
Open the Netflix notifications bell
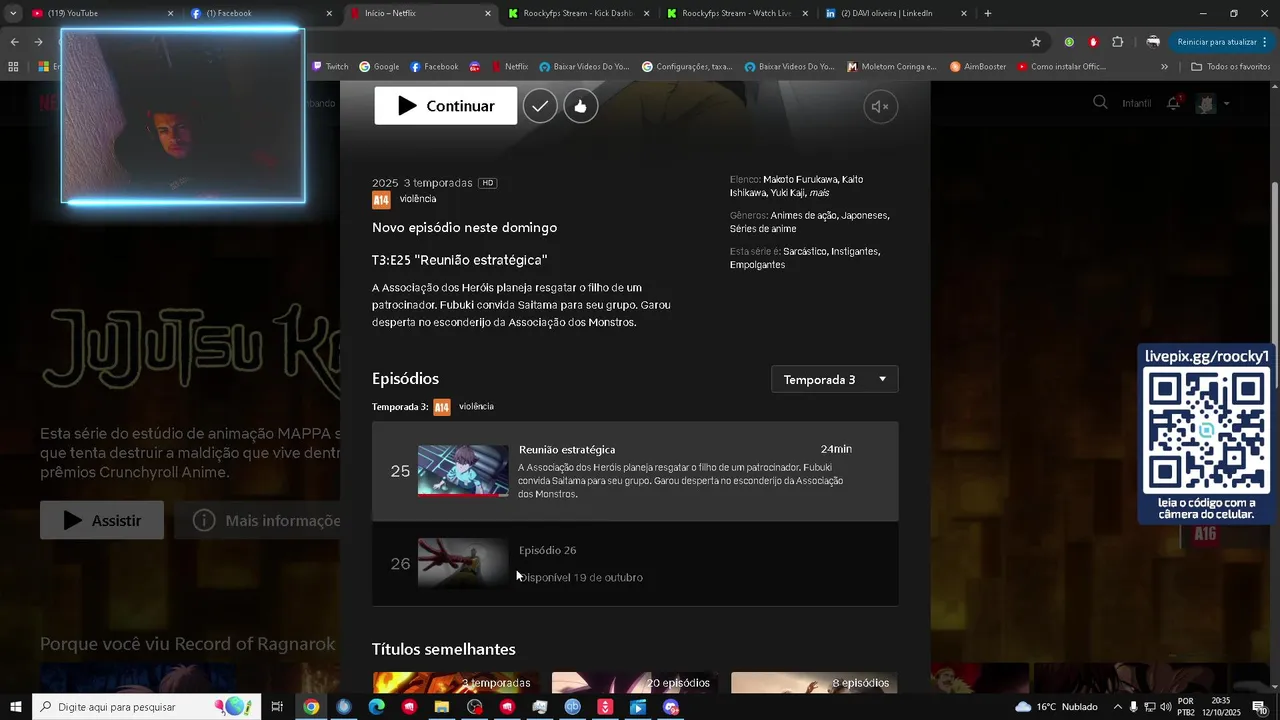pyautogui.click(x=1174, y=103)
